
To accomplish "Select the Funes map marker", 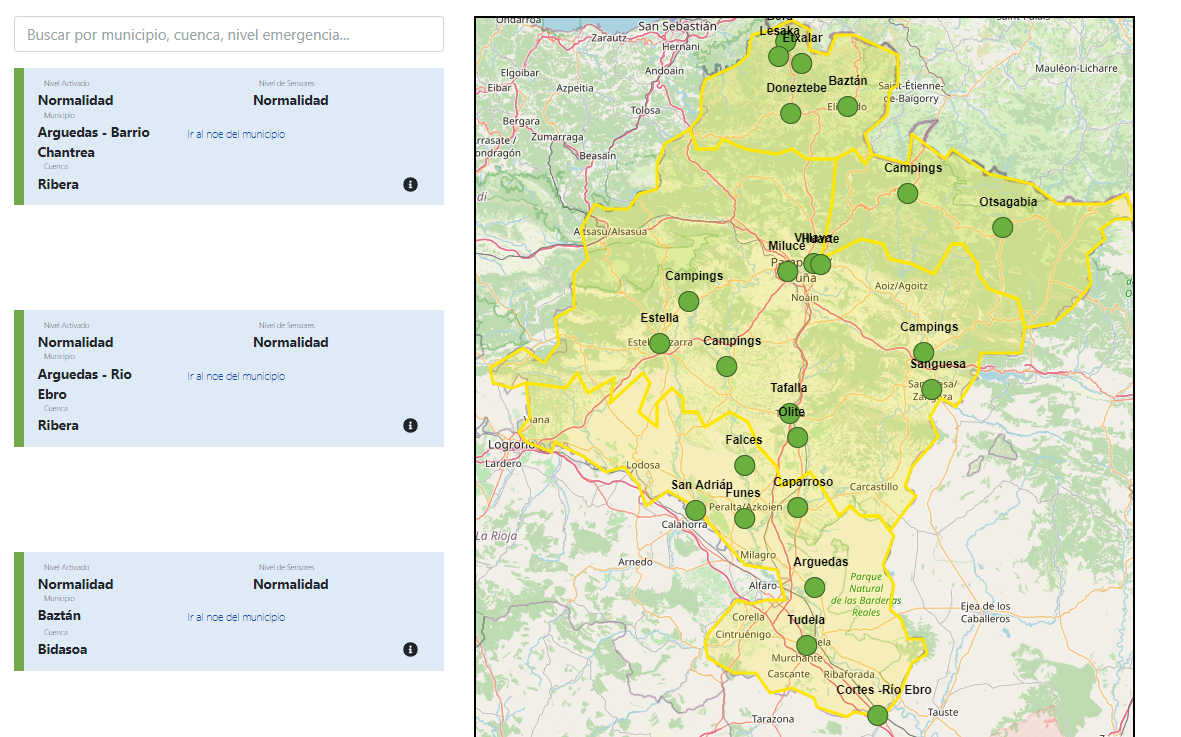I will pyautogui.click(x=744, y=518).
